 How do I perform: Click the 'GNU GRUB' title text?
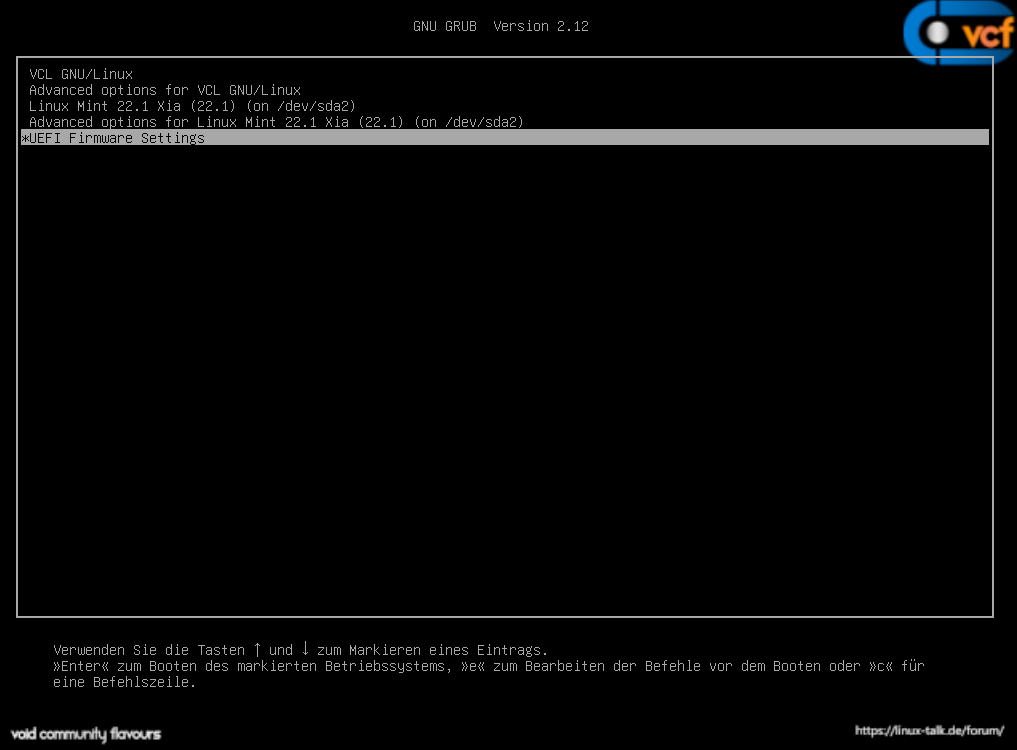pyautogui.click(x=445, y=26)
